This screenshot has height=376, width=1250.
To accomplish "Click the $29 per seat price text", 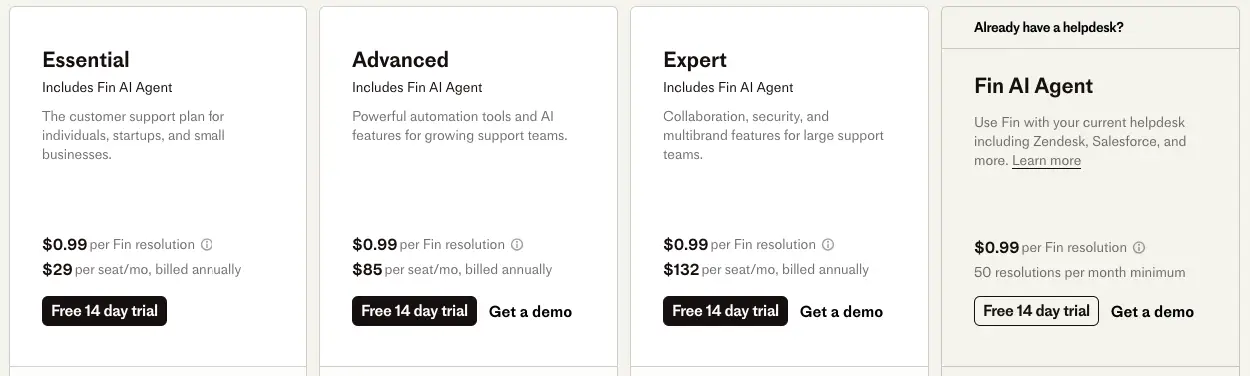I will point(142,270).
